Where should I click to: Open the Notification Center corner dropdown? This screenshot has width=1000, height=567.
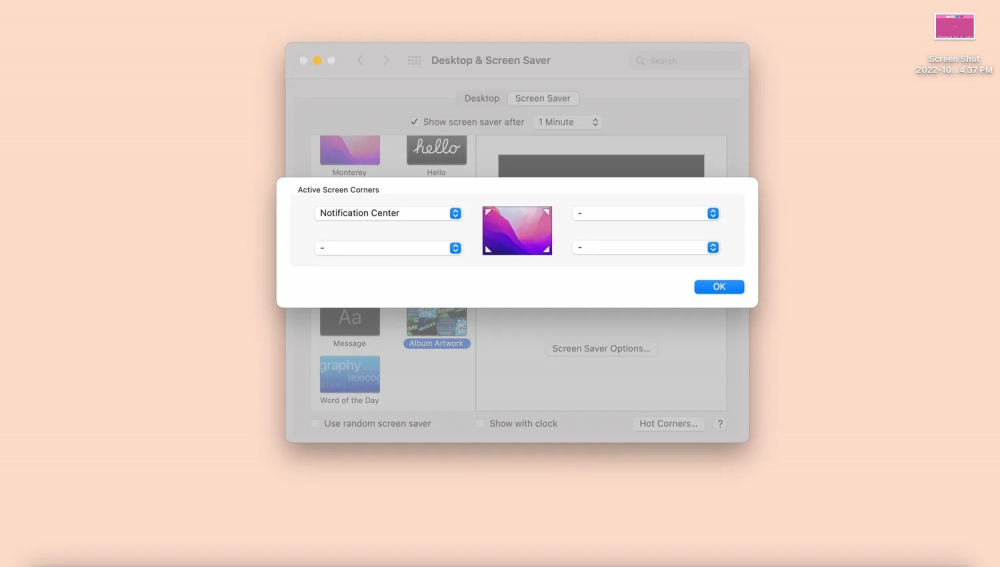click(388, 213)
